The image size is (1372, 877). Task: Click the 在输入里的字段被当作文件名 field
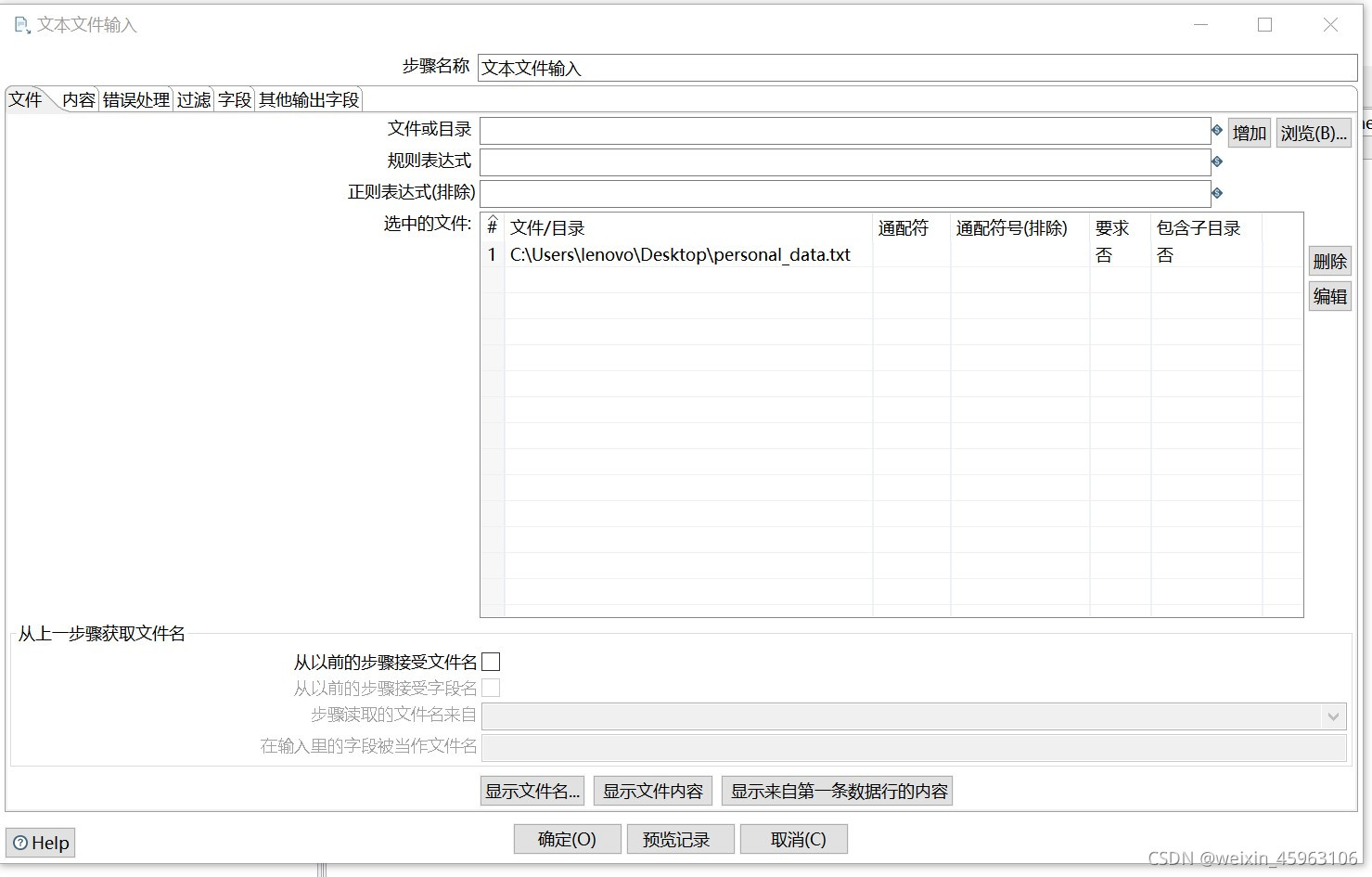(914, 748)
